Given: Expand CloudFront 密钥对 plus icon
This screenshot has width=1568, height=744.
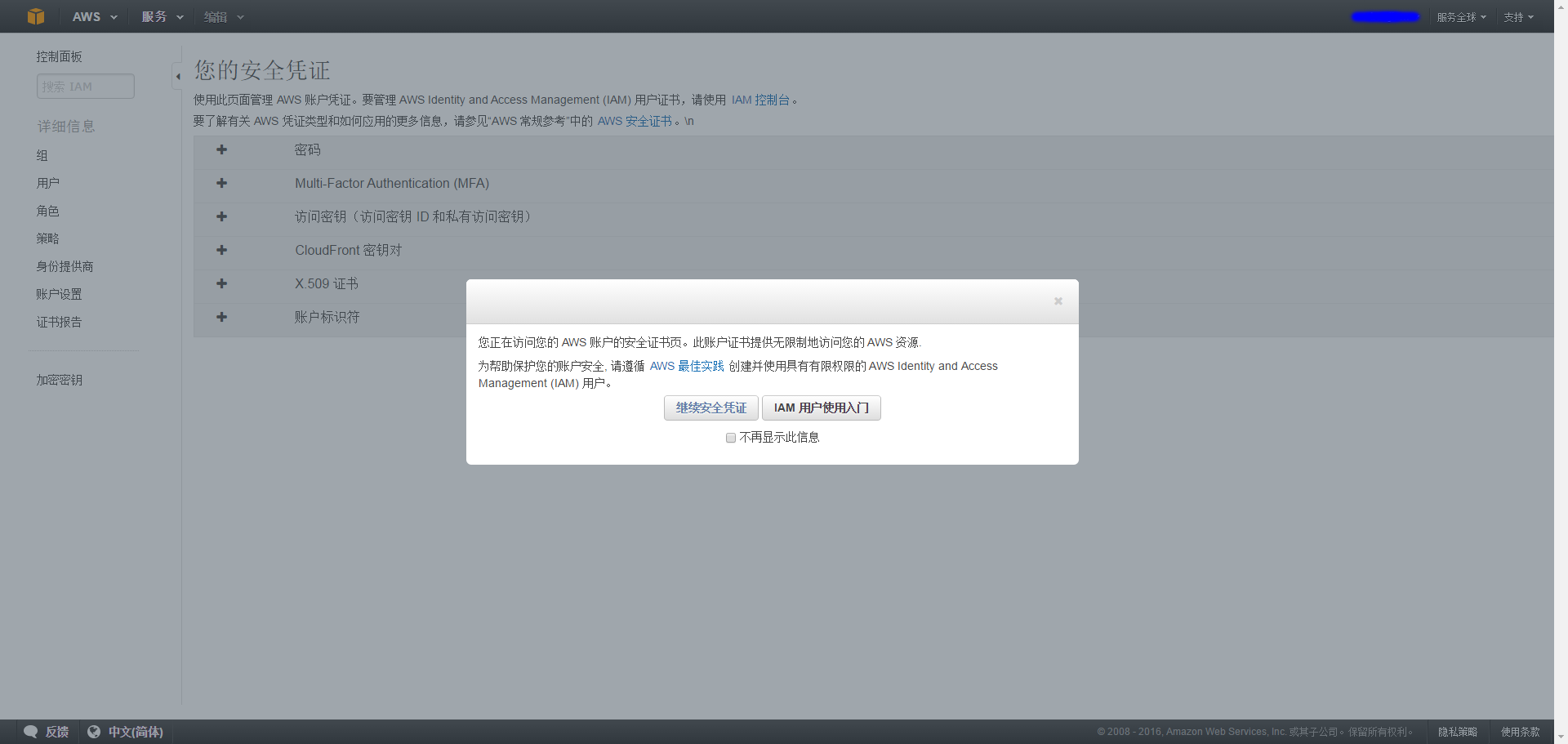Looking at the screenshot, I should tap(221, 250).
